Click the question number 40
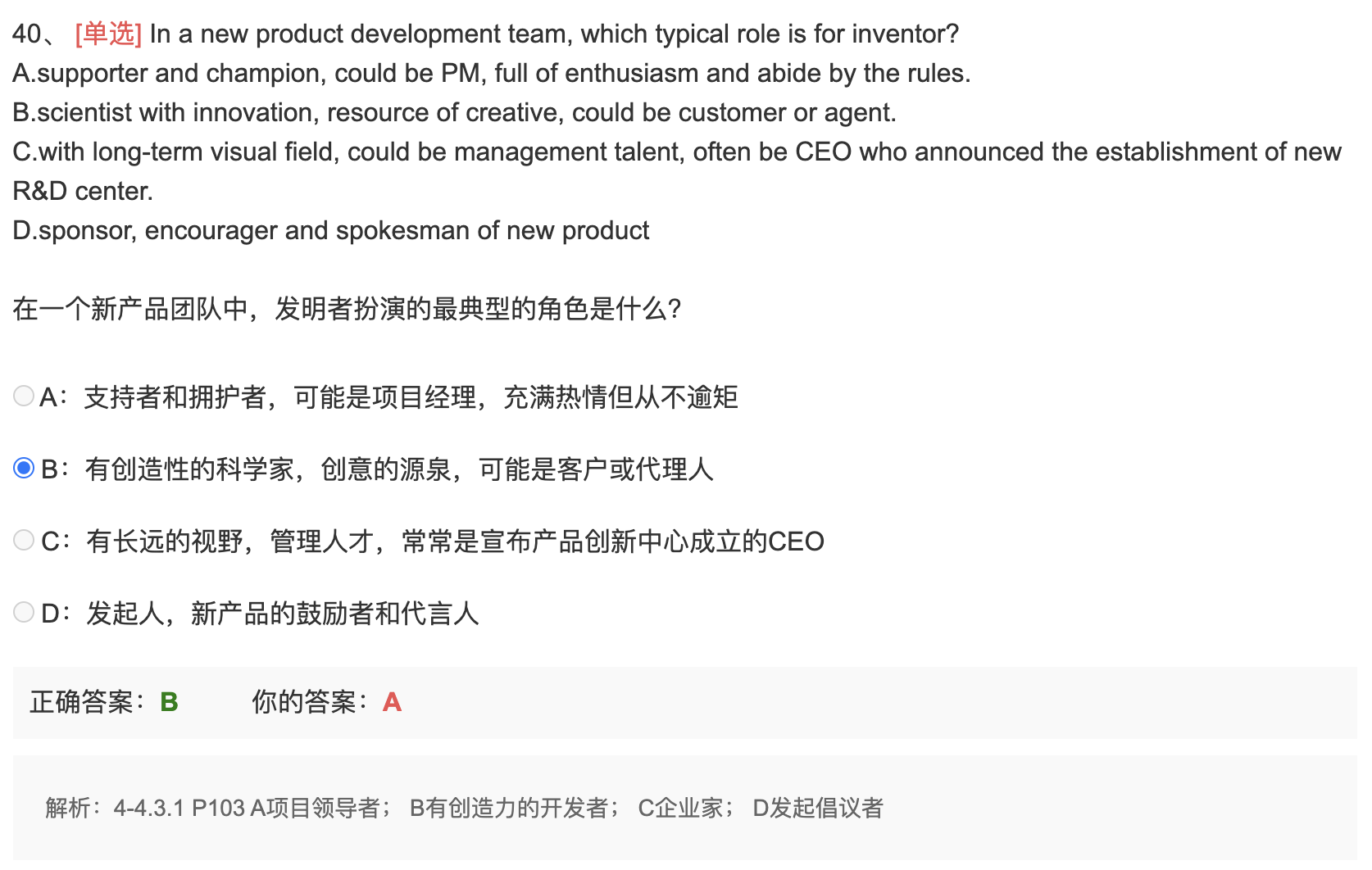The height and width of the screenshot is (870, 1372). (27, 34)
